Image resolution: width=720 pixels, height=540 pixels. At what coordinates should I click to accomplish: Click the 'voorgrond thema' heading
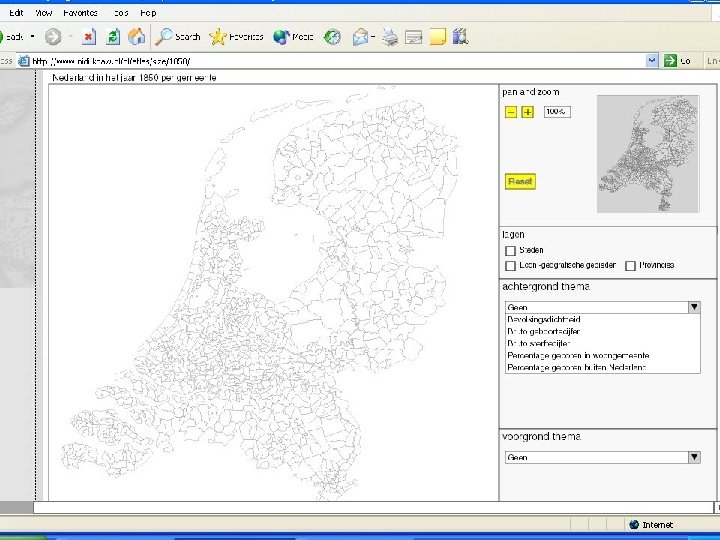[x=542, y=436]
